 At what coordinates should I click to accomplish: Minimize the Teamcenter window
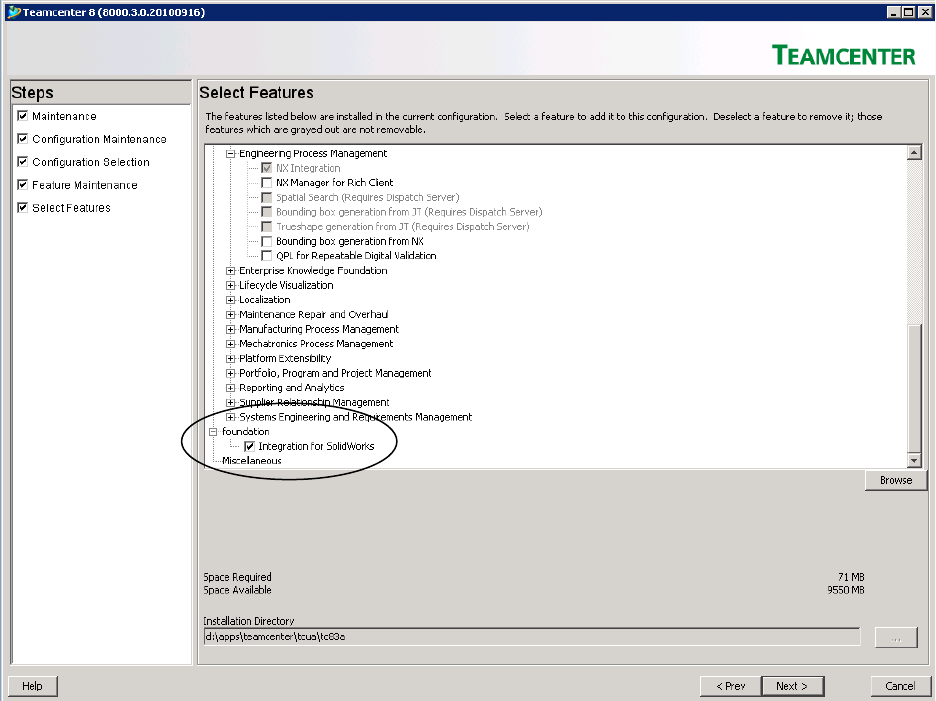coord(894,12)
